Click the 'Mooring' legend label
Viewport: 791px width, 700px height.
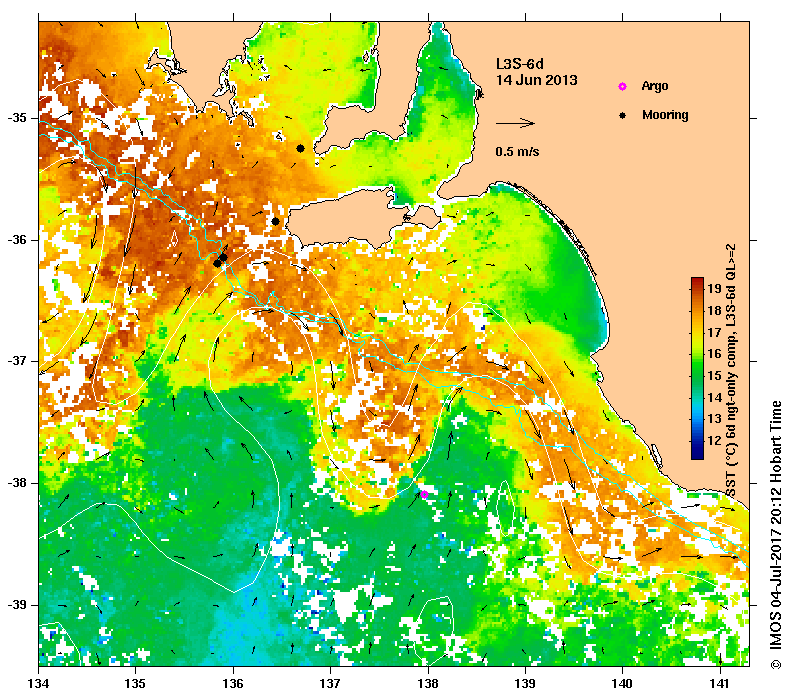tap(665, 115)
